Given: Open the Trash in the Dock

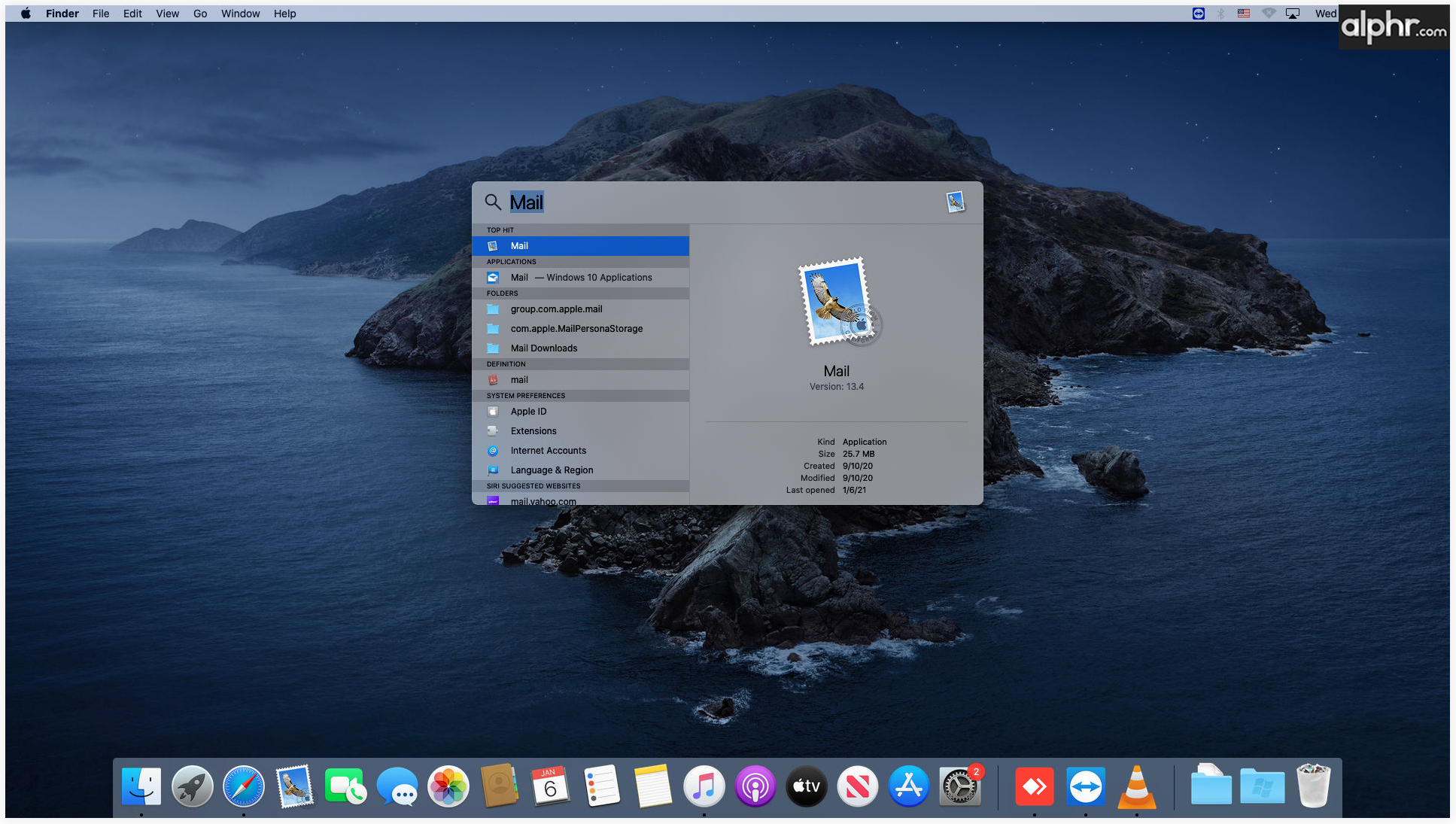Looking at the screenshot, I should point(1314,786).
